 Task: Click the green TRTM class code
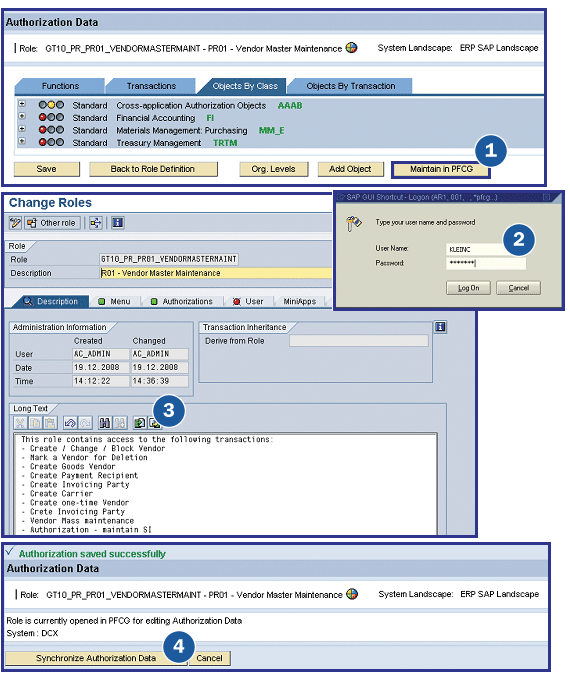pos(225,143)
